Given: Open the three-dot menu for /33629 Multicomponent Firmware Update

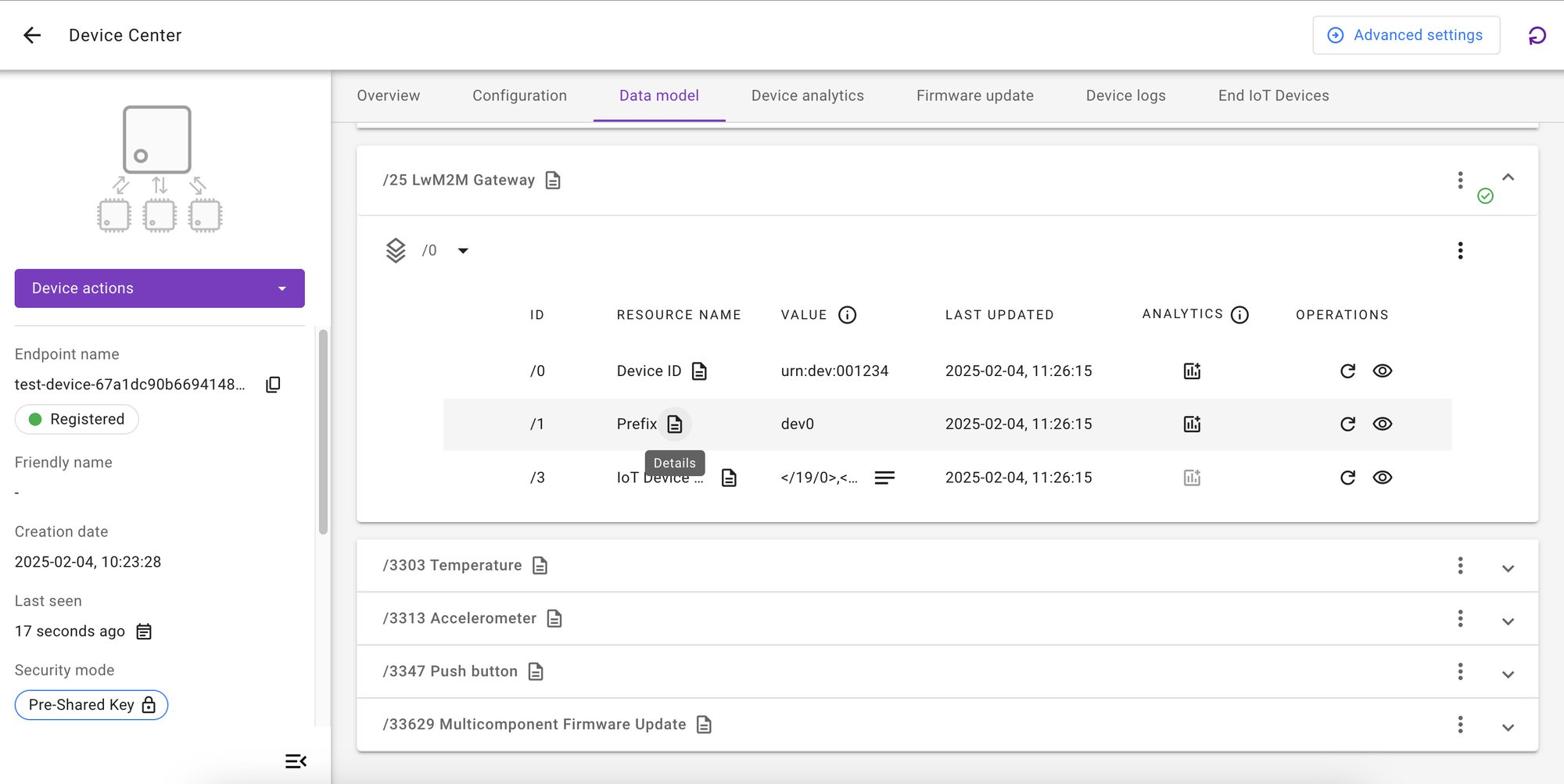Looking at the screenshot, I should (x=1460, y=725).
